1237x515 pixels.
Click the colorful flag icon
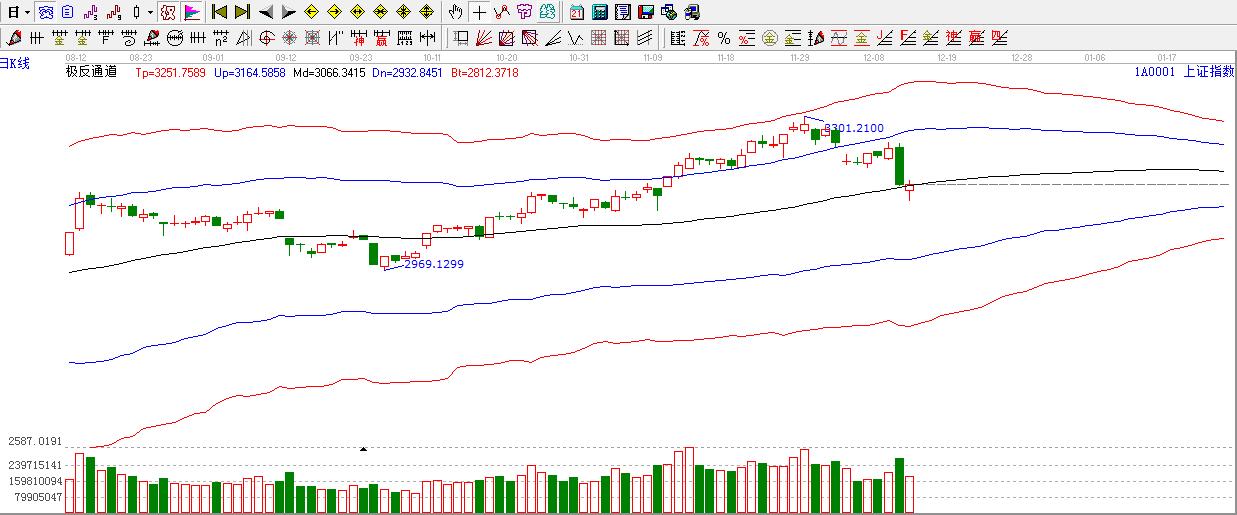[x=191, y=12]
